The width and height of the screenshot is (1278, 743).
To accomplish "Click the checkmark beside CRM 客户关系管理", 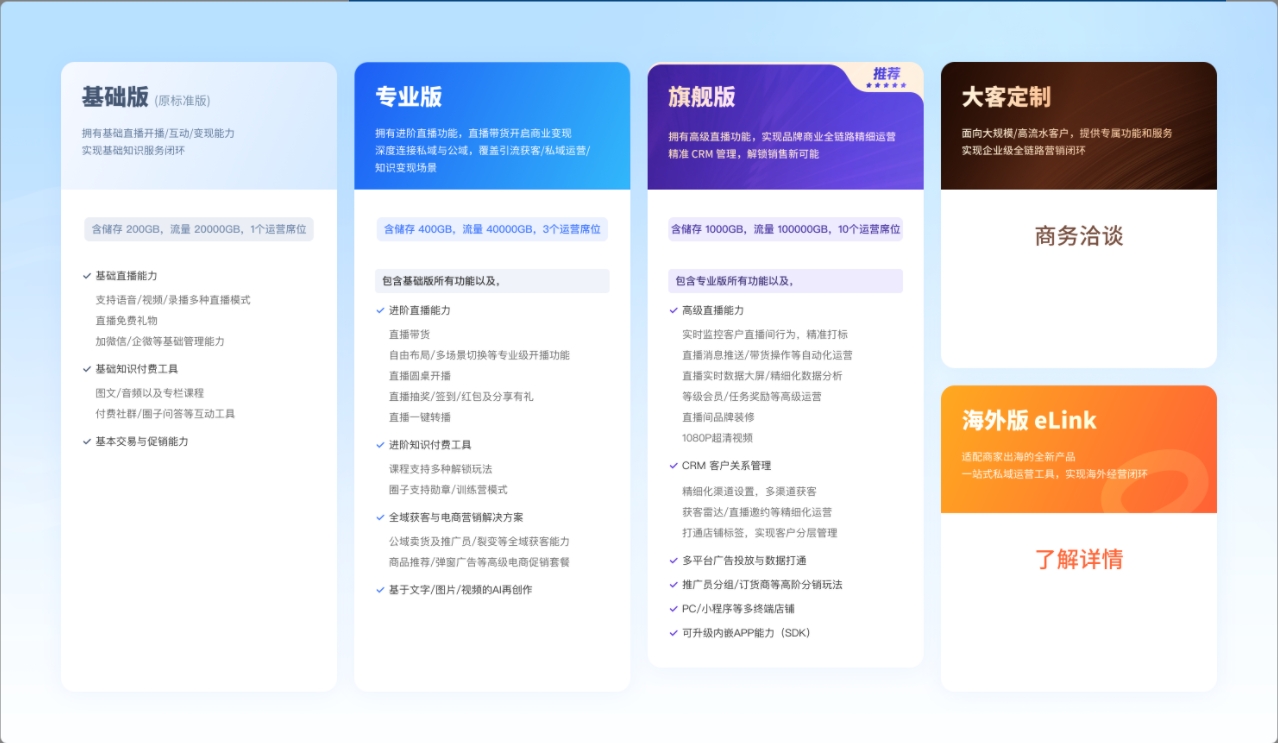I will click(x=674, y=464).
